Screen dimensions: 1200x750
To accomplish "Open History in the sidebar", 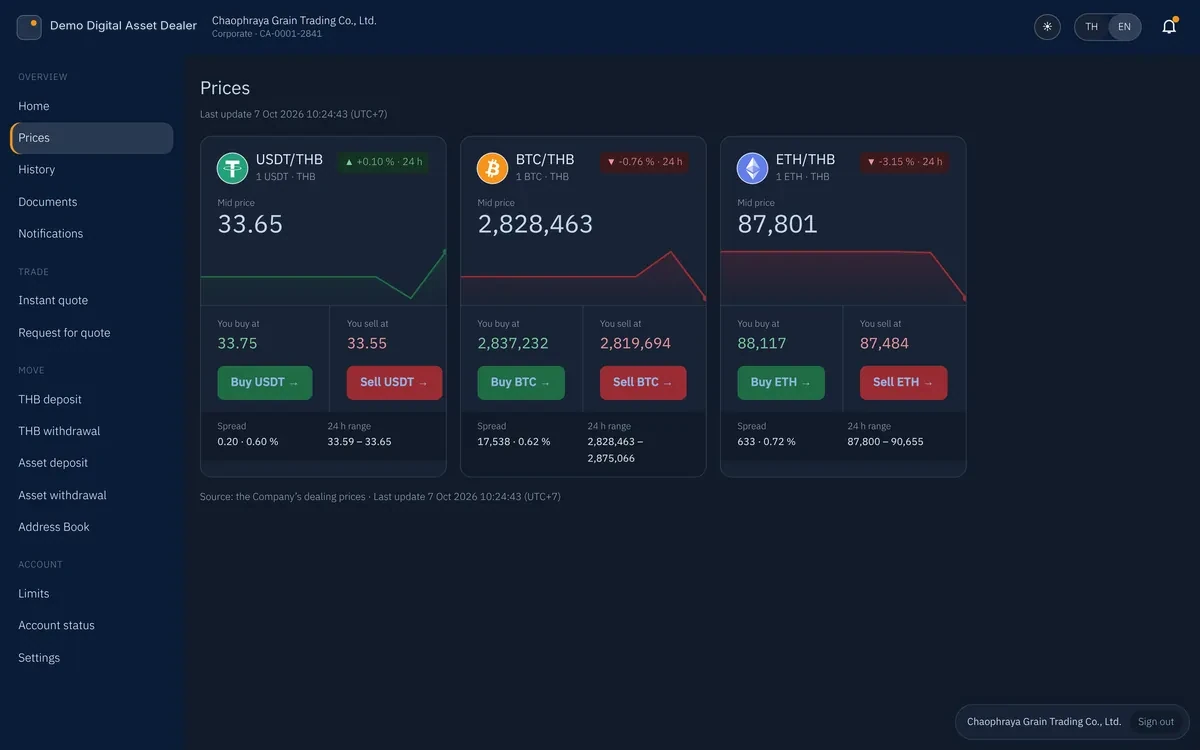I will (x=92, y=170).
